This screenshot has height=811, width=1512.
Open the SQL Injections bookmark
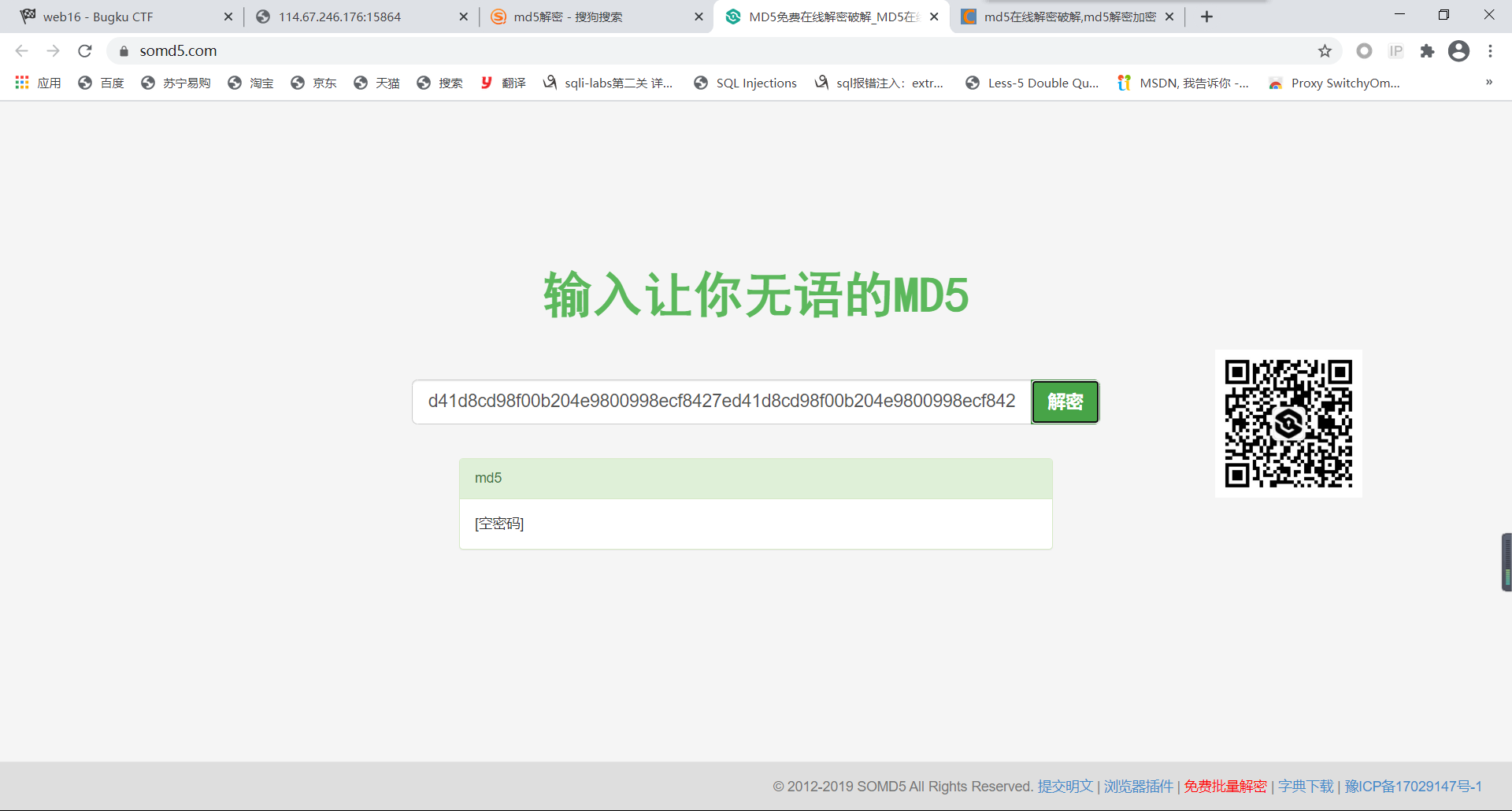coord(745,83)
